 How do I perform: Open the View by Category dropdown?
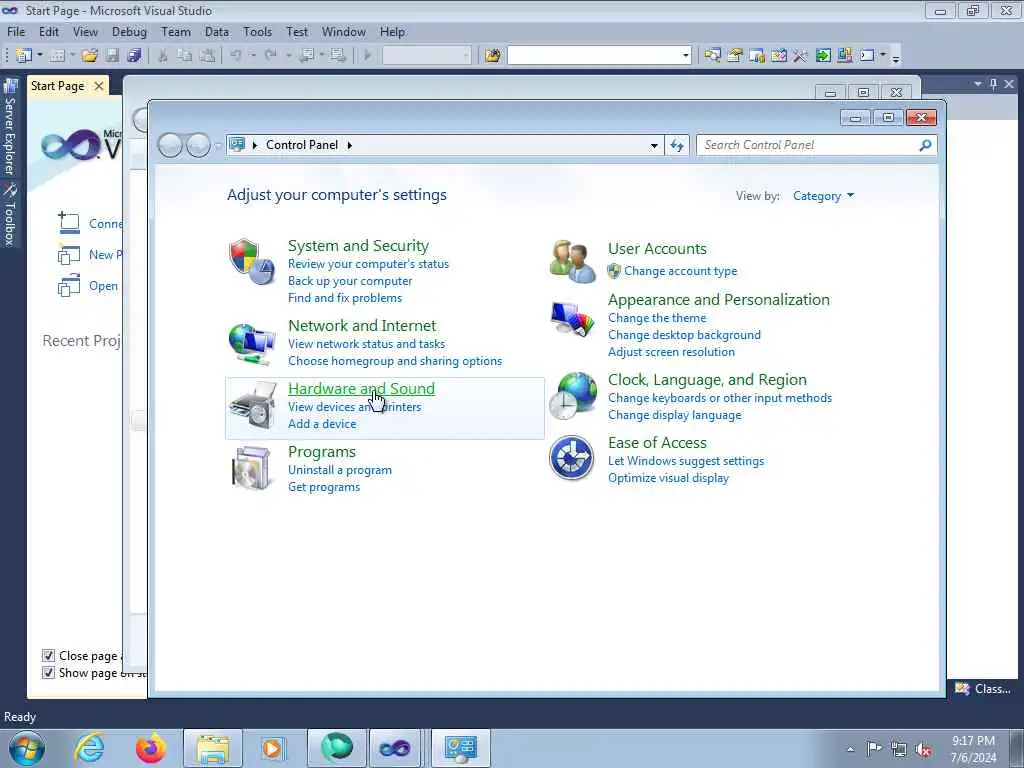(824, 196)
